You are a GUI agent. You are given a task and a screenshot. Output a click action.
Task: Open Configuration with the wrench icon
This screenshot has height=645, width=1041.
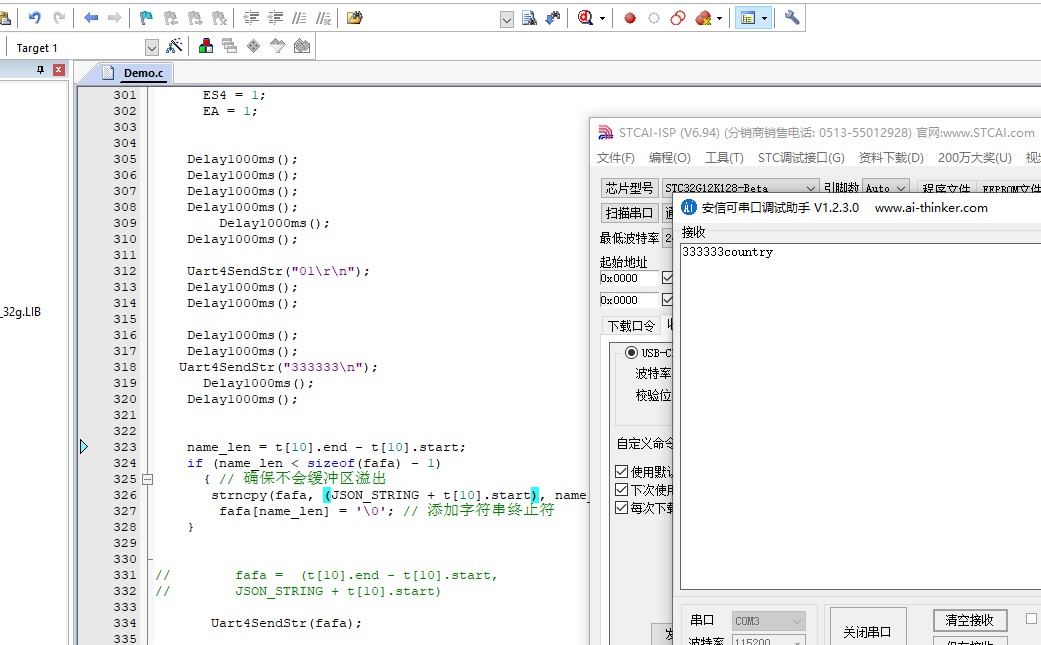point(791,18)
